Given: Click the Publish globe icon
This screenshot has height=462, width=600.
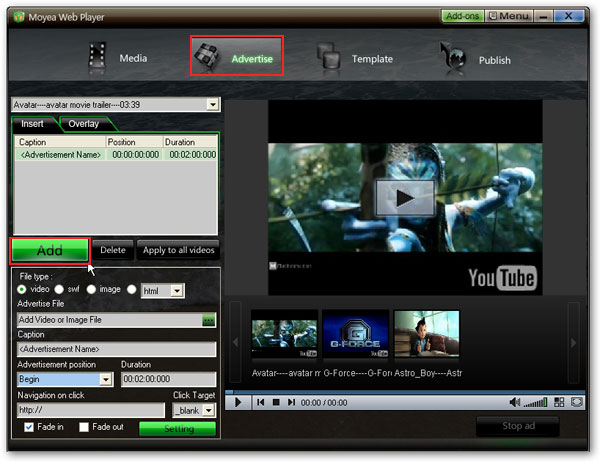Looking at the screenshot, I should [453, 56].
